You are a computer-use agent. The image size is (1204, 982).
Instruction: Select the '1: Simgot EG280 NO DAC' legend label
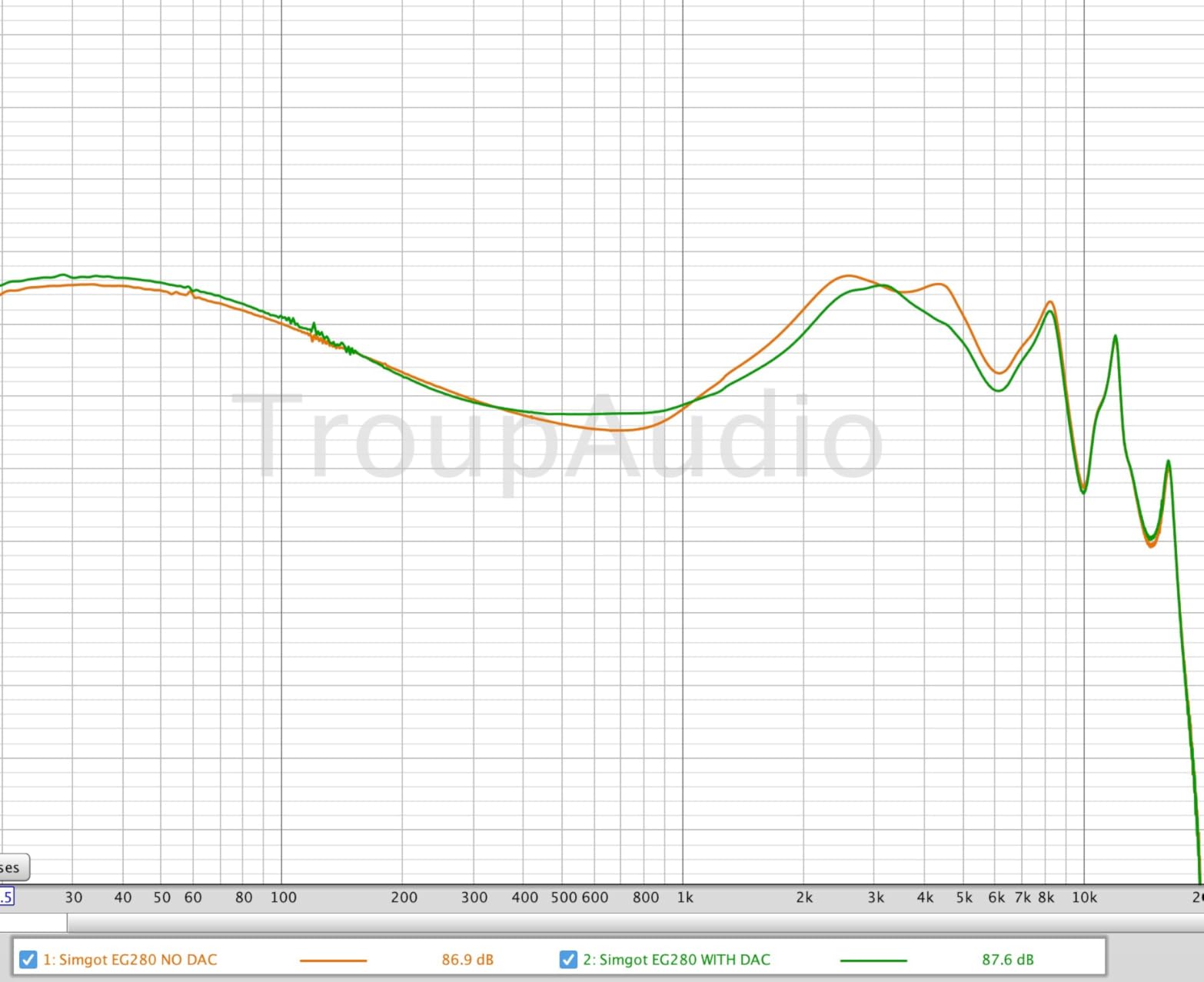[x=130, y=959]
